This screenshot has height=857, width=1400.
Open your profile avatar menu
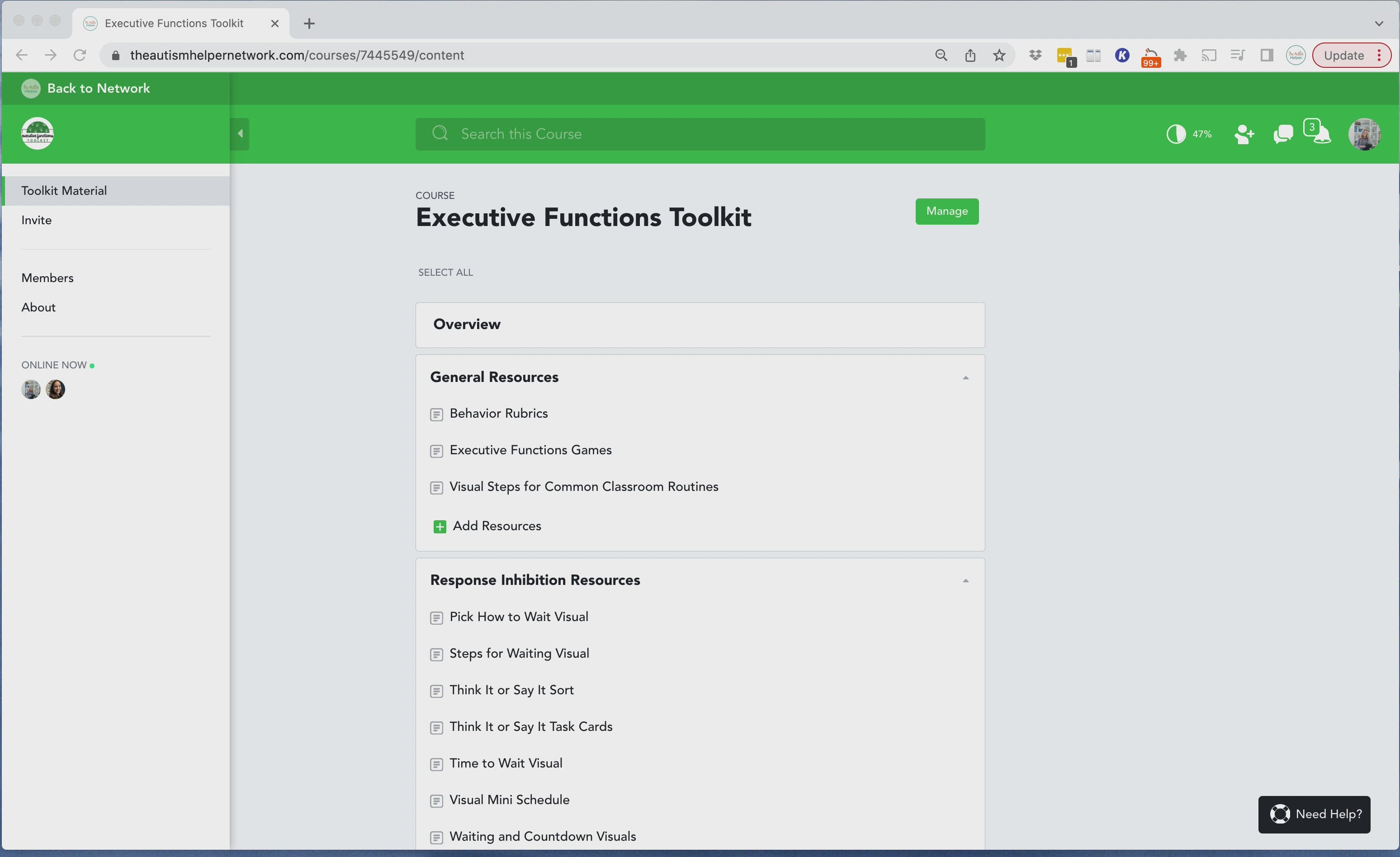[x=1365, y=134]
